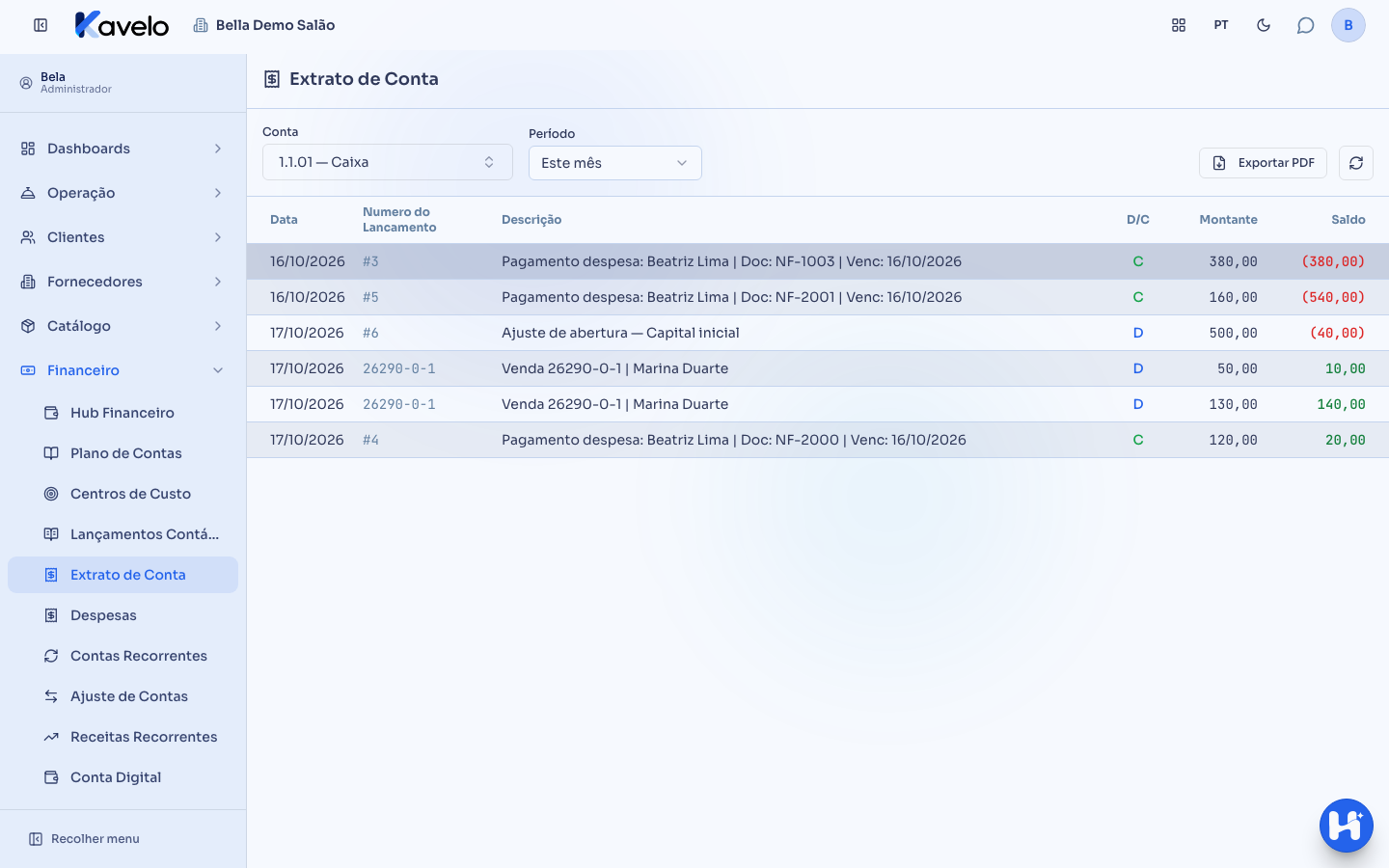
Task: Click the Kavelo logo
Action: tap(122, 25)
